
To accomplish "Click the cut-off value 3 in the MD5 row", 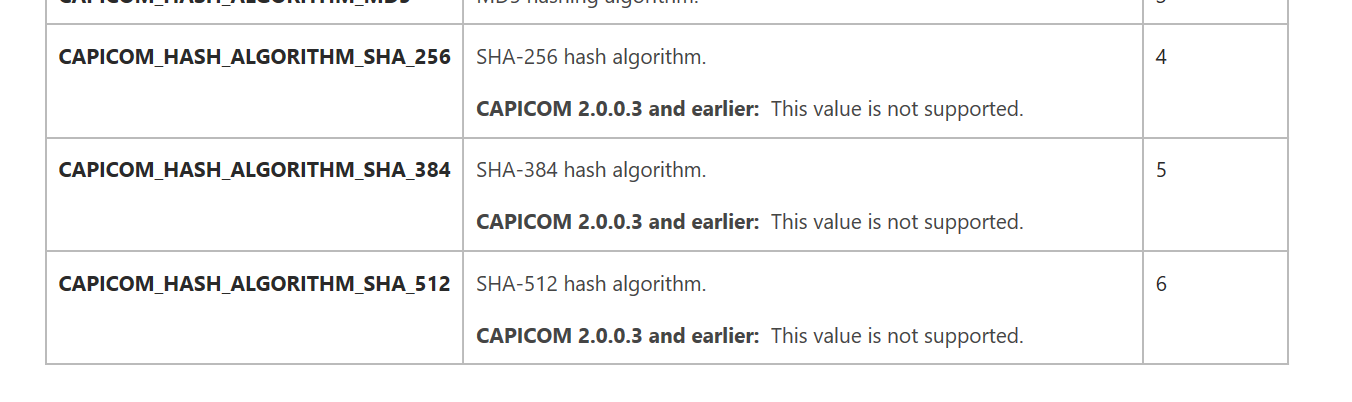I will (x=1161, y=3).
